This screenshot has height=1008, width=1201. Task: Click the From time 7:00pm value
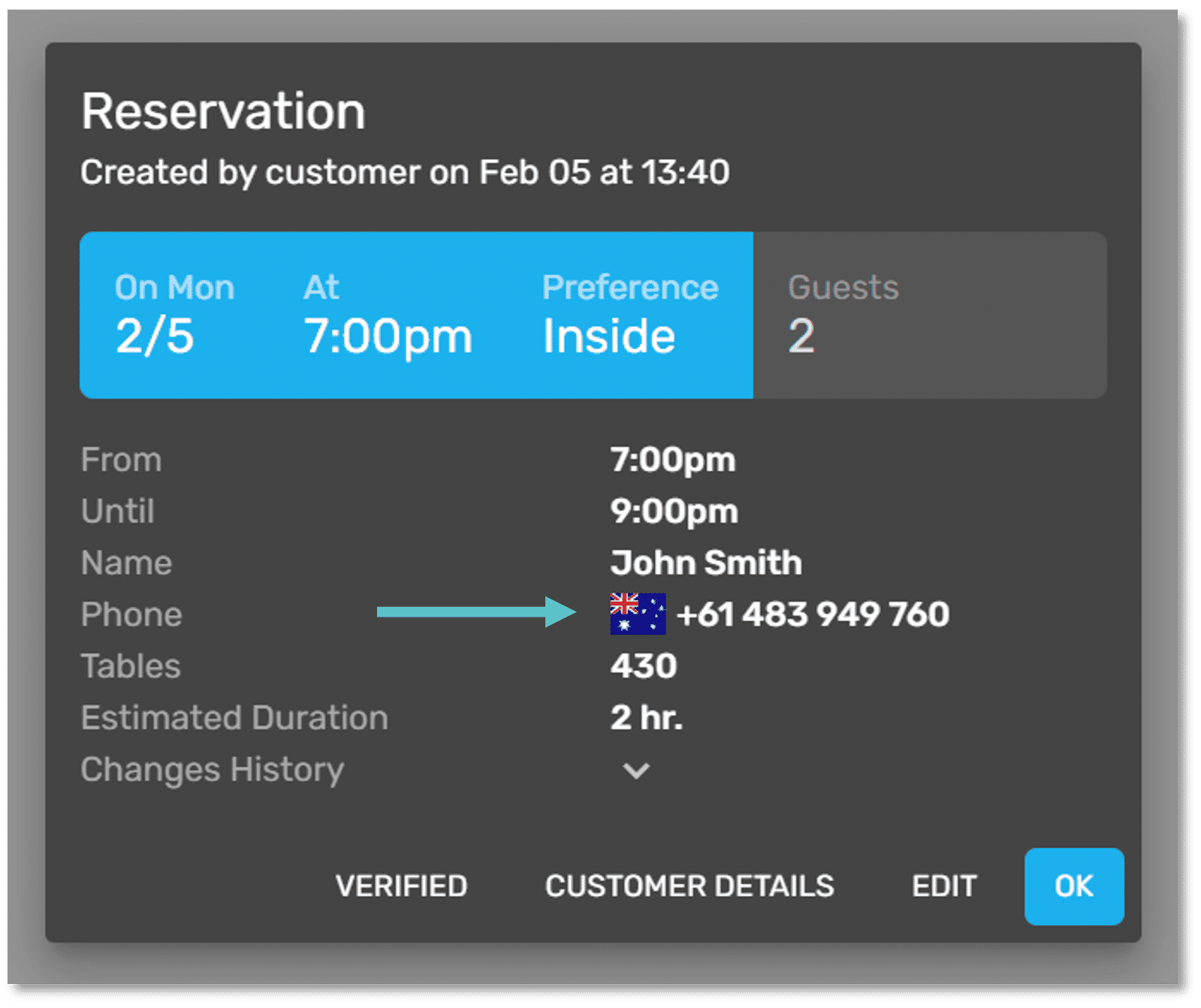pyautogui.click(x=672, y=460)
